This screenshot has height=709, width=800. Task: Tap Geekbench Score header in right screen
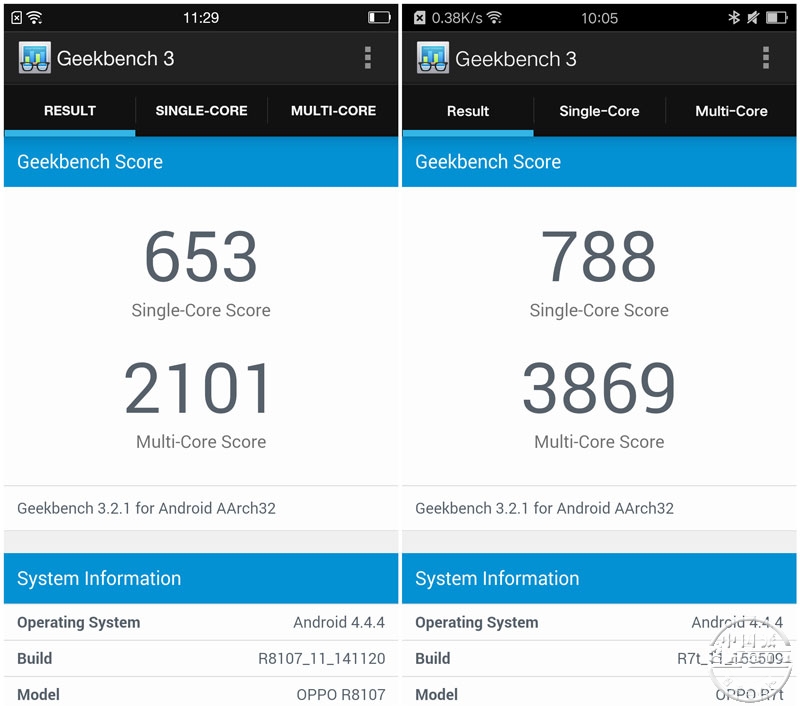[x=599, y=162]
